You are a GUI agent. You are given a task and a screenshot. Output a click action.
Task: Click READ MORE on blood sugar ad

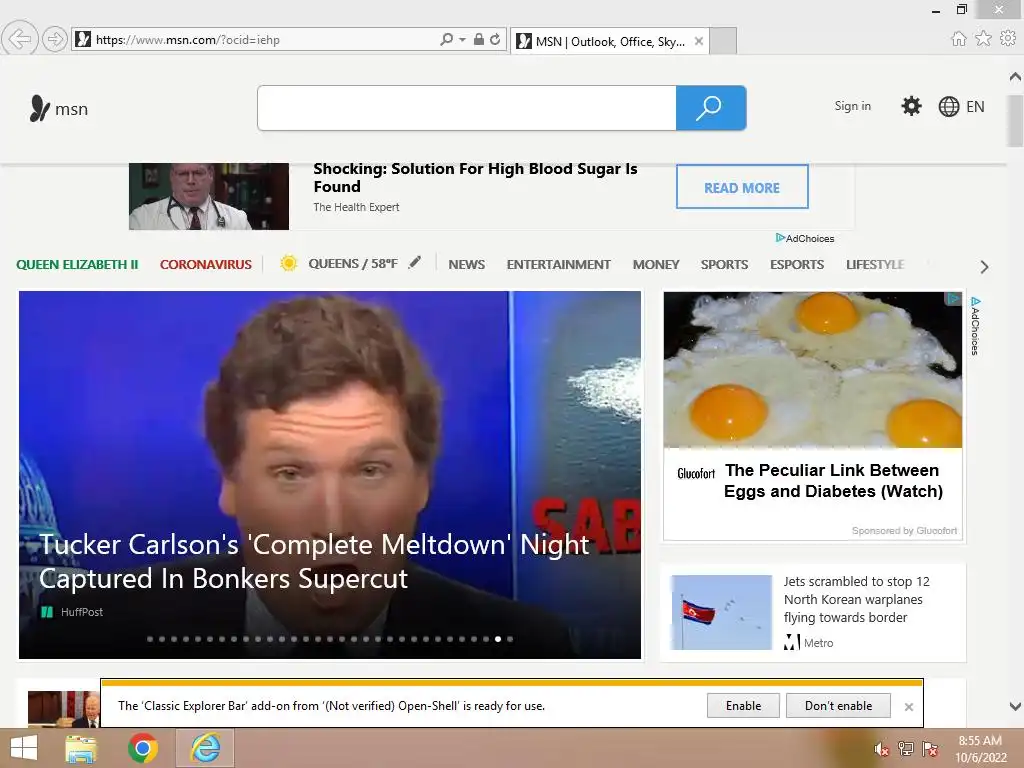(x=742, y=187)
